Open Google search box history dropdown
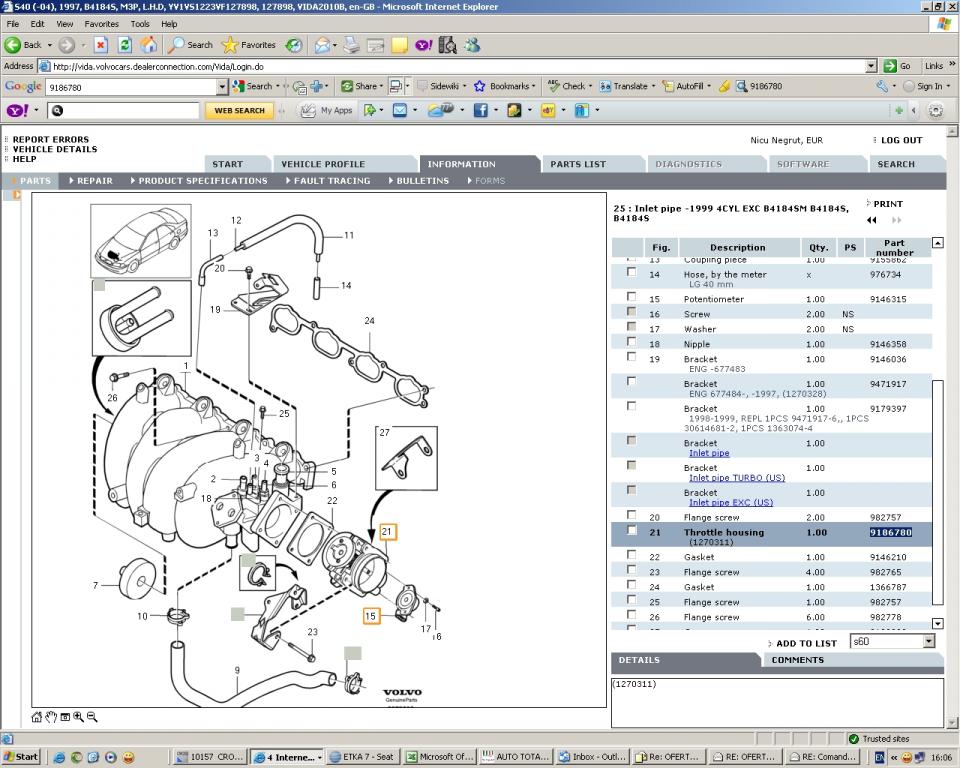The image size is (960, 768). [x=222, y=87]
